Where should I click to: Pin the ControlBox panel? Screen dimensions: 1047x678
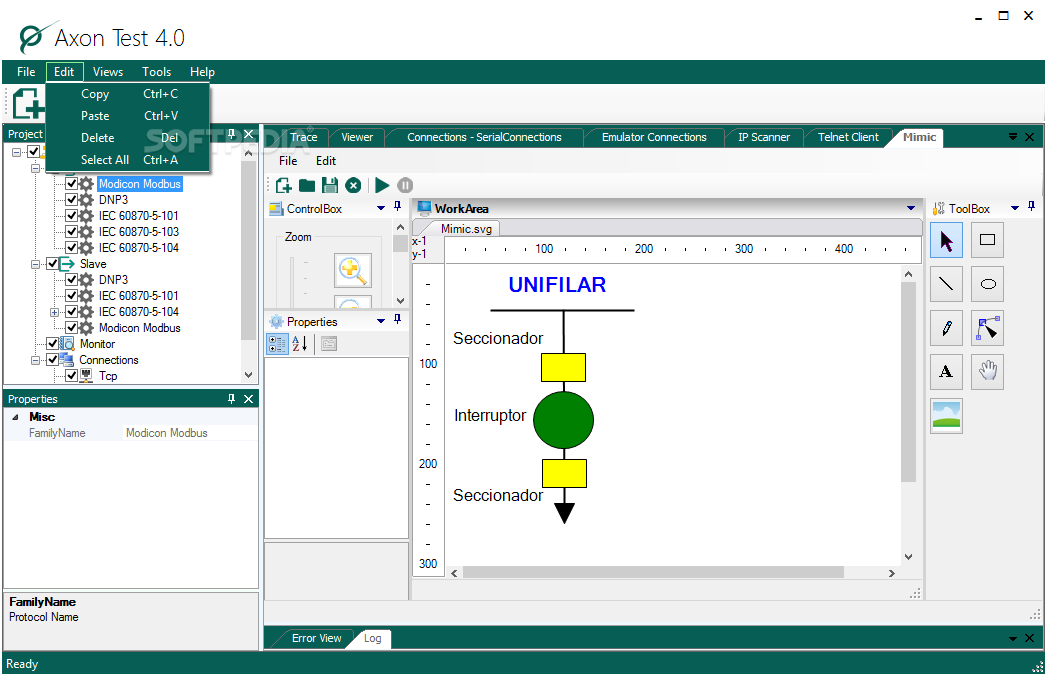[x=397, y=207]
